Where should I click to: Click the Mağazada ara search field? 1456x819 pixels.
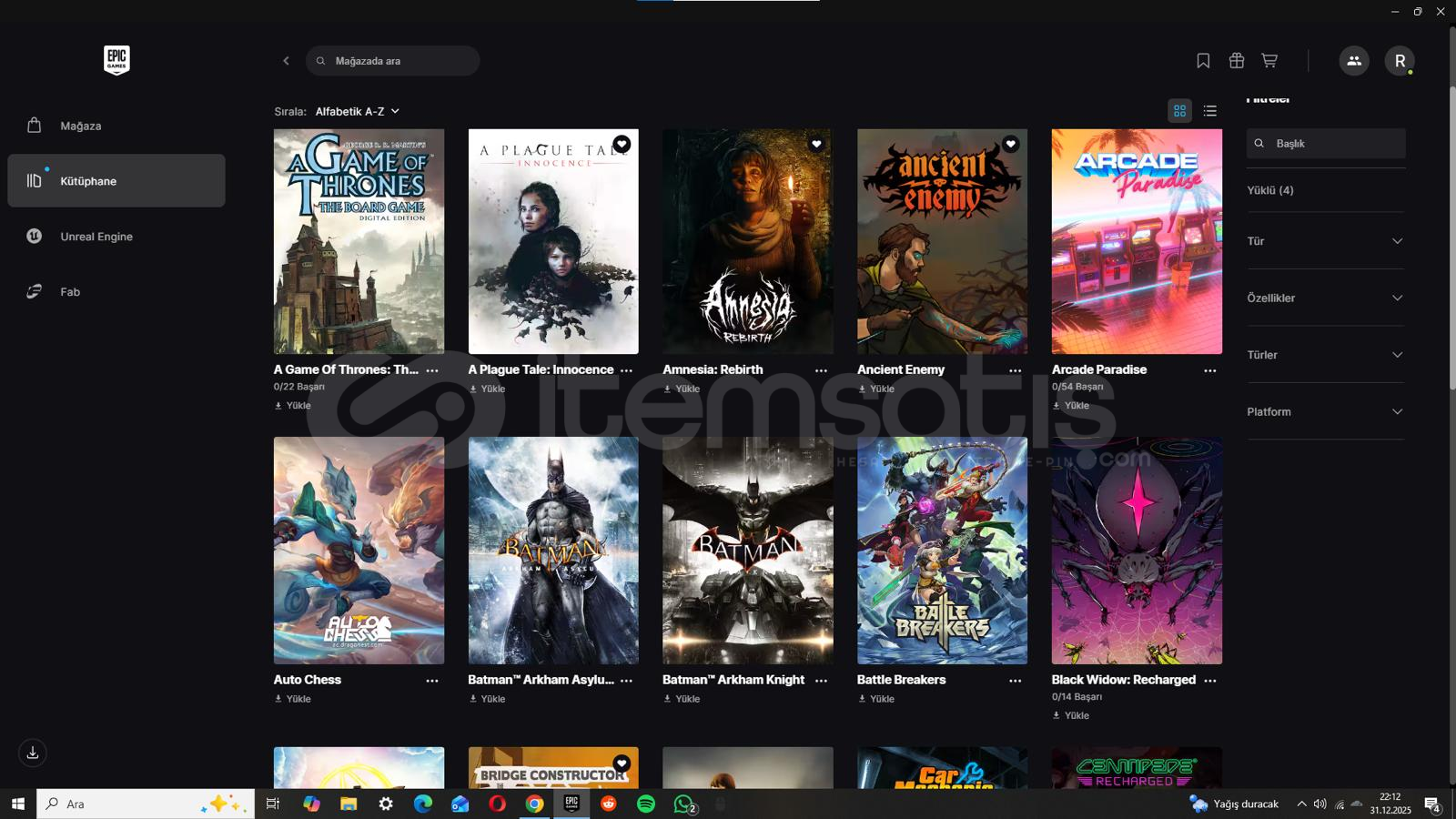392,61
